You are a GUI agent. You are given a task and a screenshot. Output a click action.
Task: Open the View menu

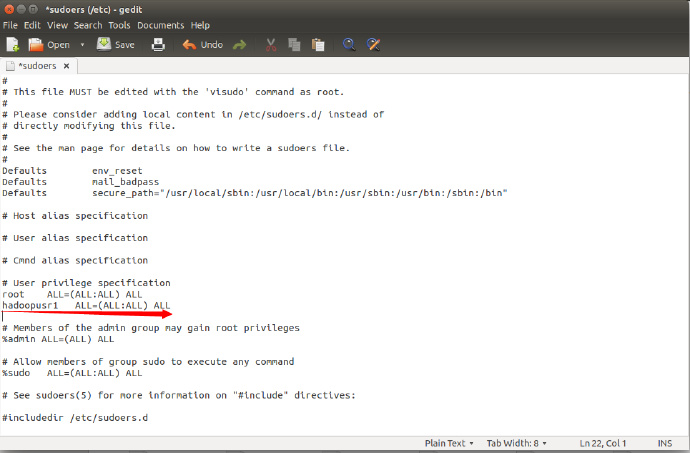click(x=57, y=25)
